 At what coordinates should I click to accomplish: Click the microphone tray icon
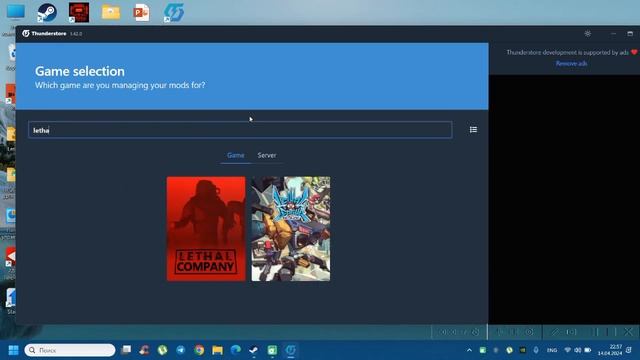click(x=536, y=350)
